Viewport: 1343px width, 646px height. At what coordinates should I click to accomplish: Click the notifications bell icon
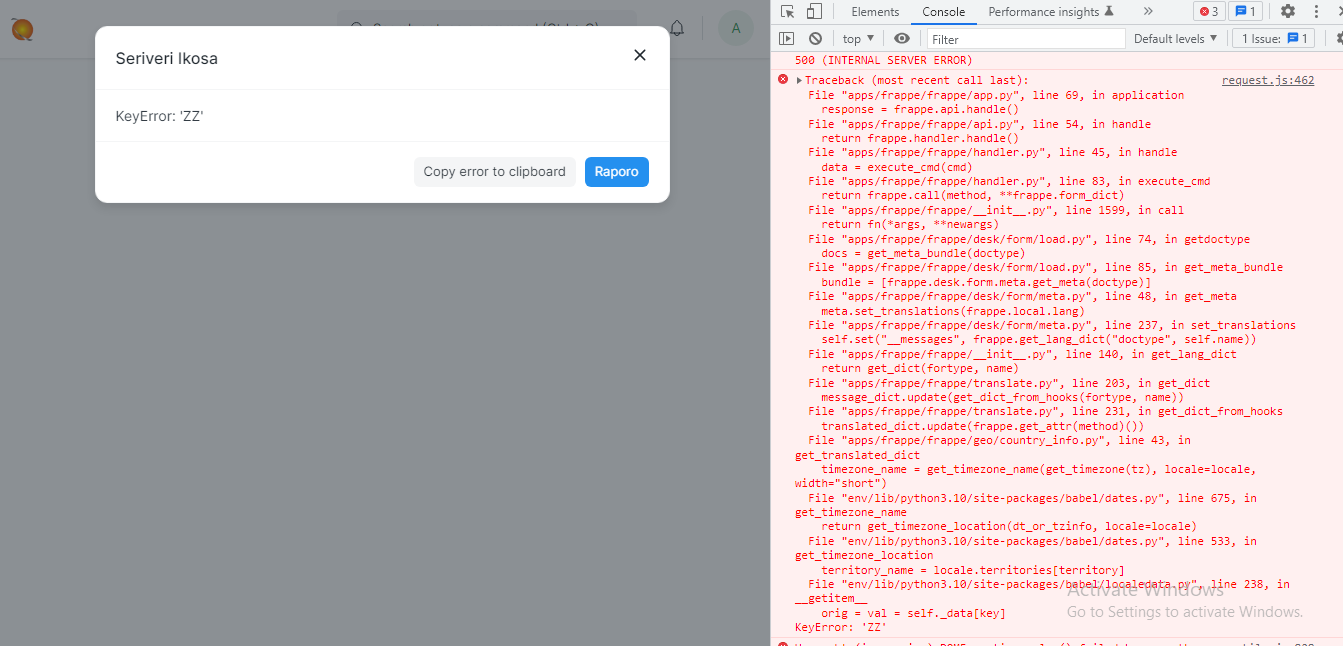tap(677, 28)
